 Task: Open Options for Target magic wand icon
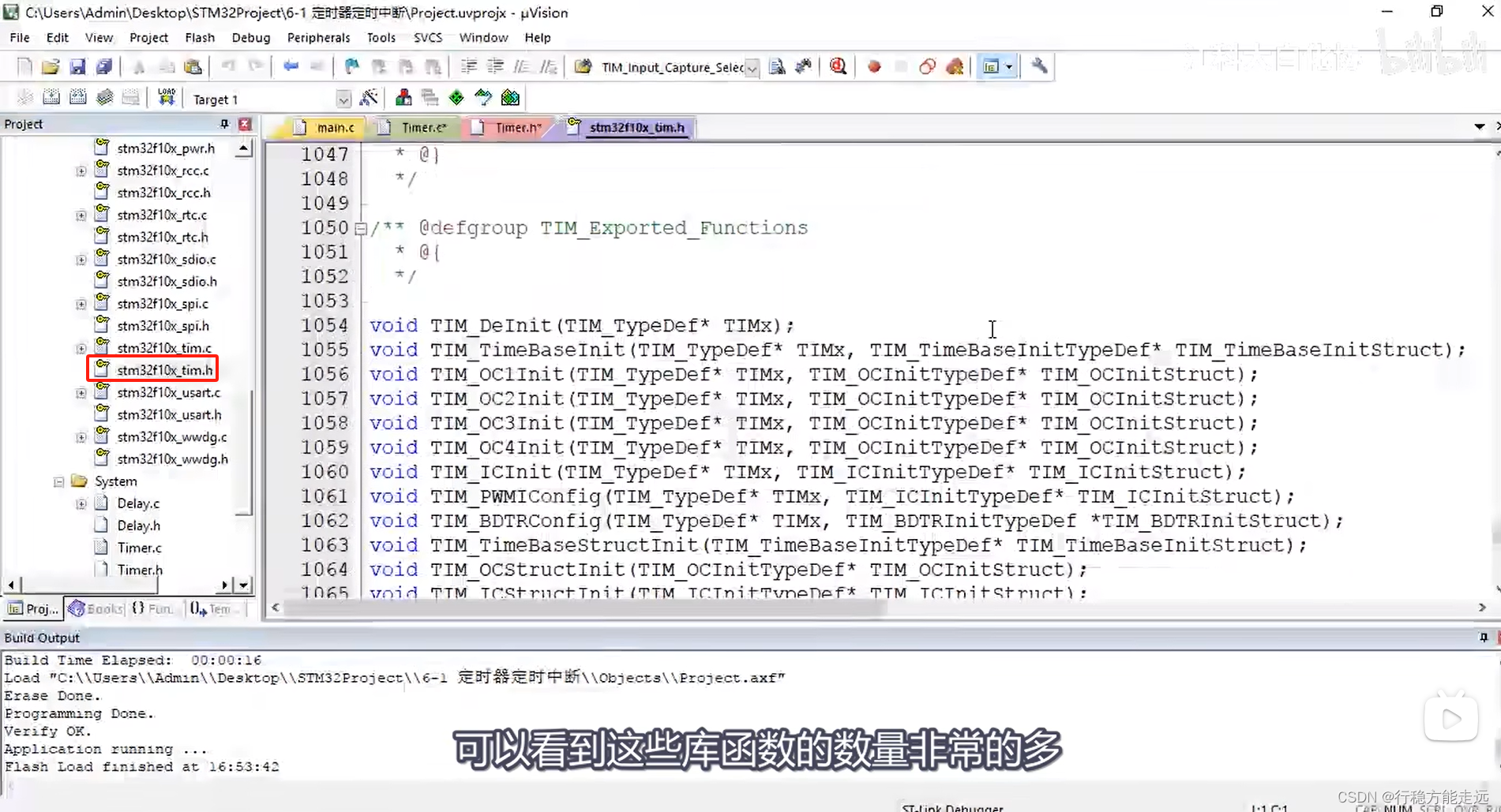(369, 98)
